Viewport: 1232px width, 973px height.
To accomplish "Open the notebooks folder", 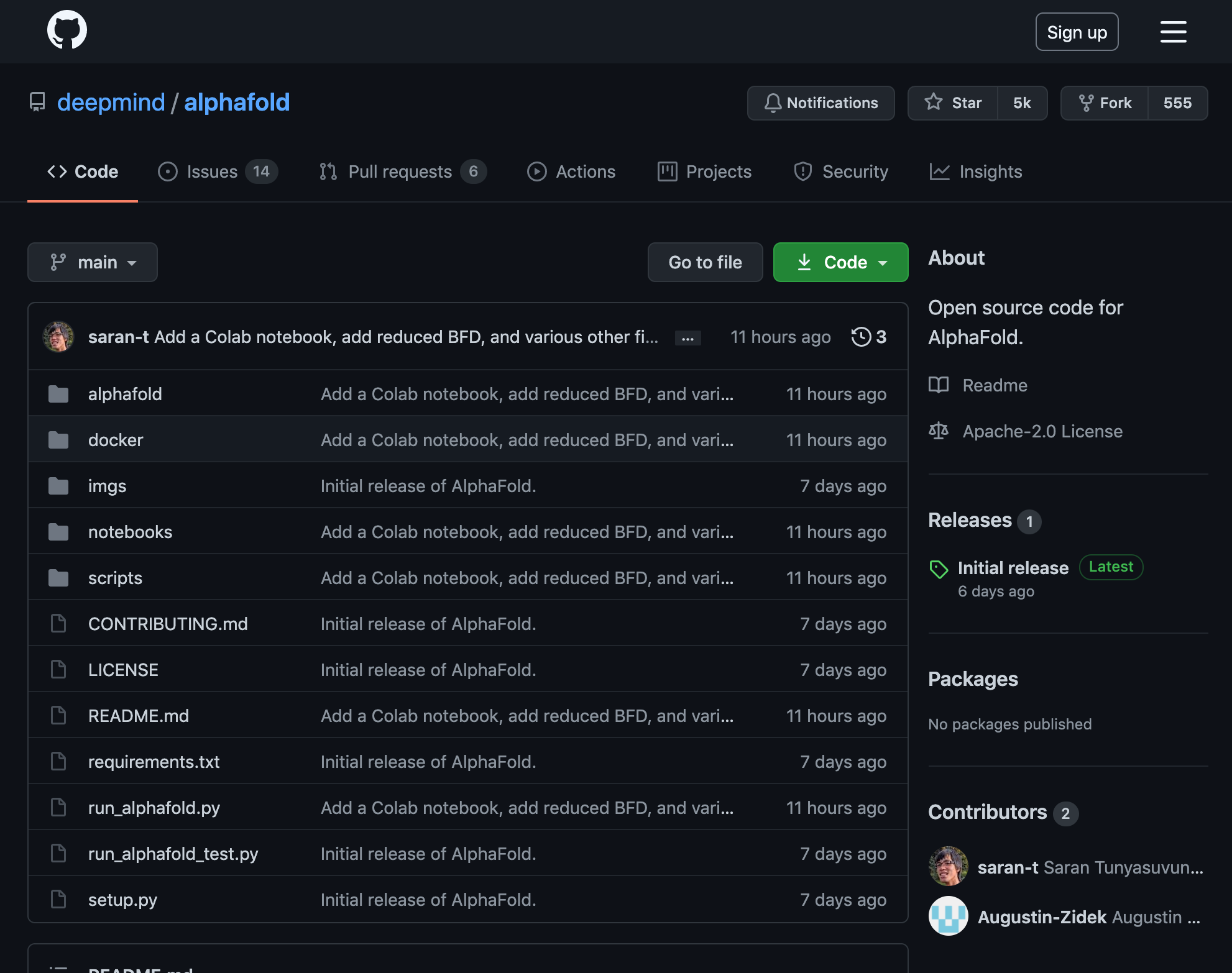I will (x=130, y=532).
